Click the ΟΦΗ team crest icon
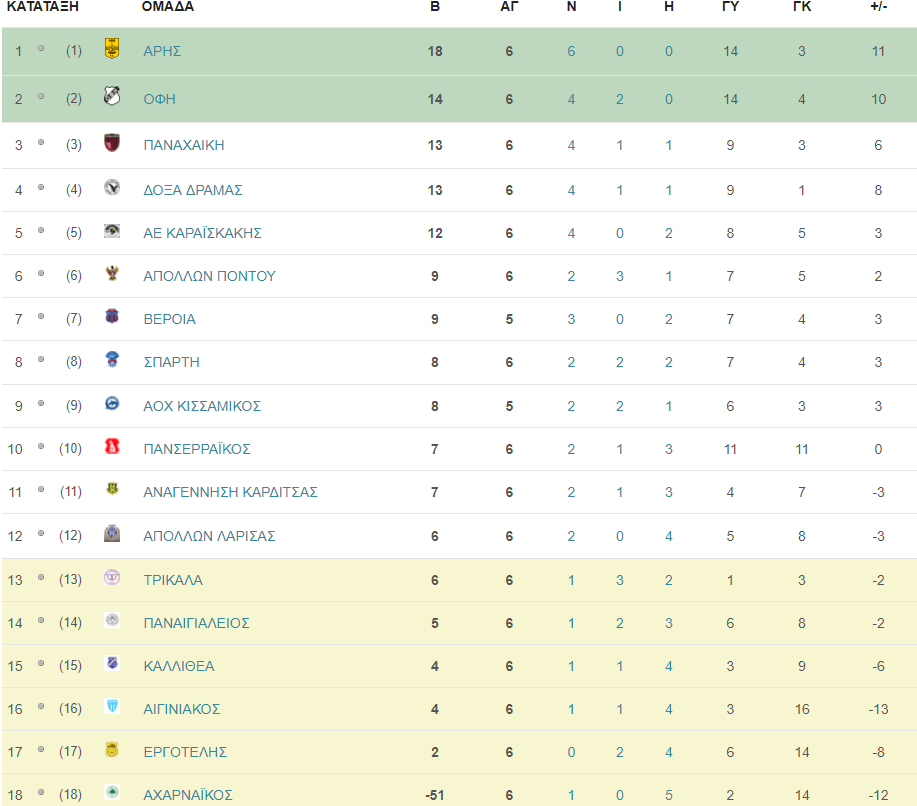 (112, 95)
